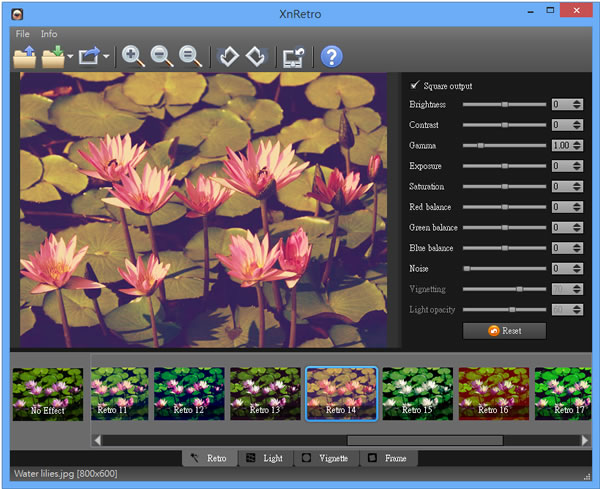Open the settings icon in toolbar
This screenshot has height=489, width=600.
tap(293, 57)
